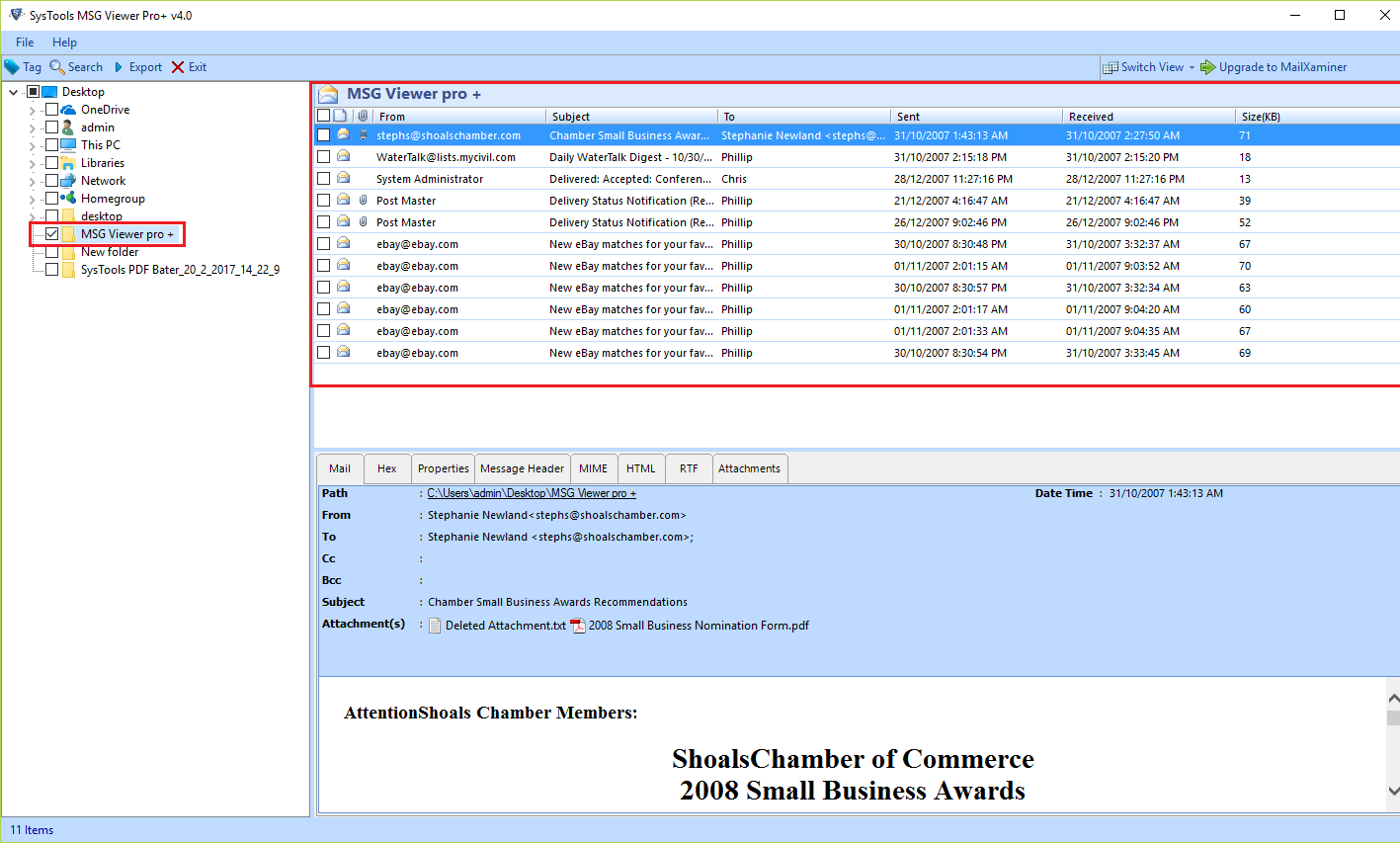Switch to the Message Header tab
Screen dimensions: 1400x843
pos(522,468)
